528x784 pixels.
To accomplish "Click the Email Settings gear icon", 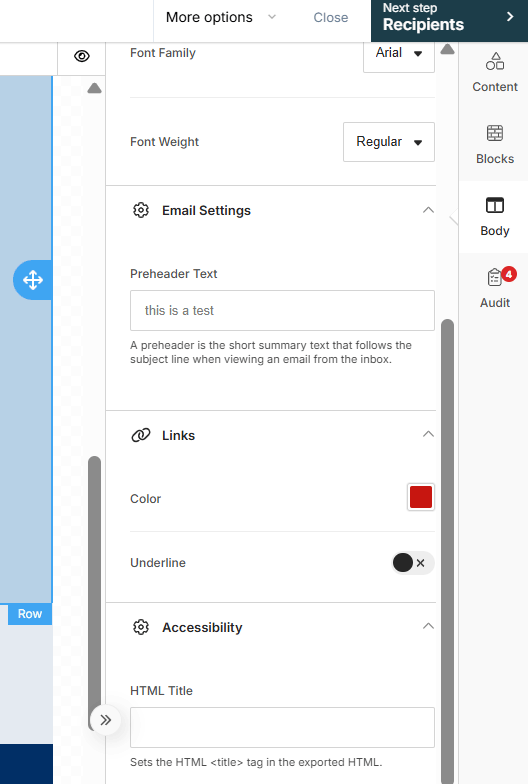I will [x=141, y=210].
